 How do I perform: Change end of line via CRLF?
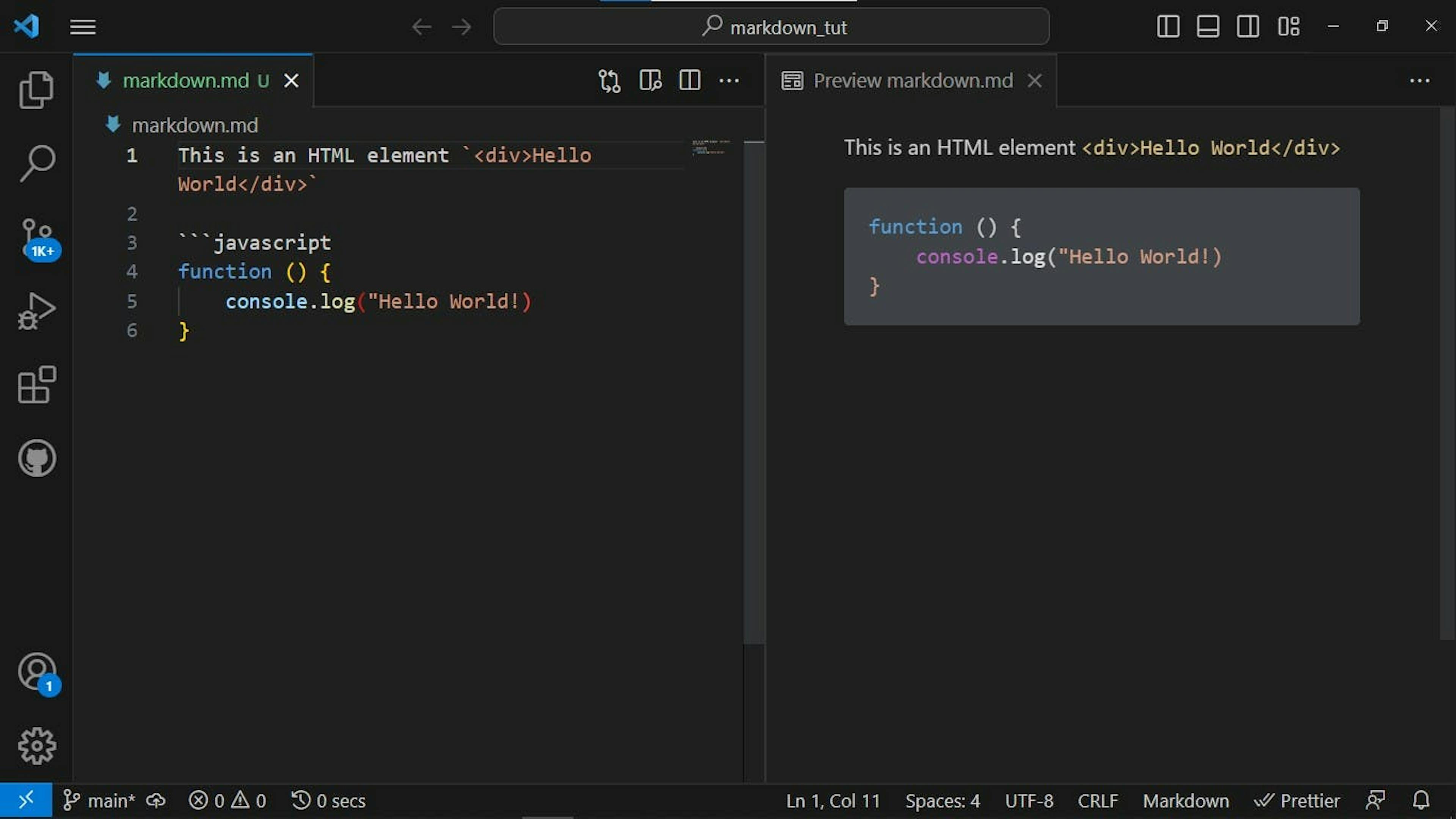coord(1098,800)
